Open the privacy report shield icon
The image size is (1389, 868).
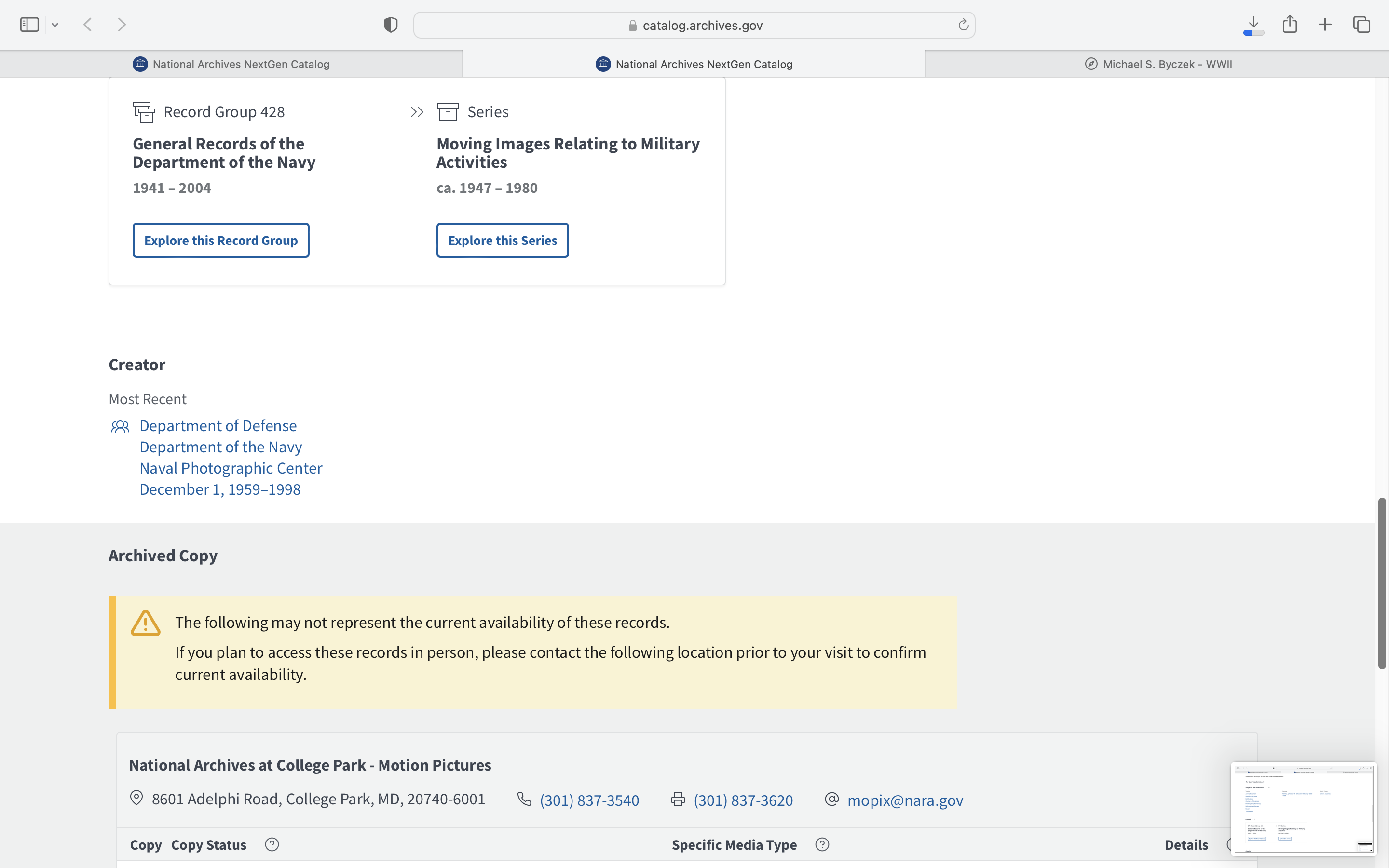coord(390,25)
